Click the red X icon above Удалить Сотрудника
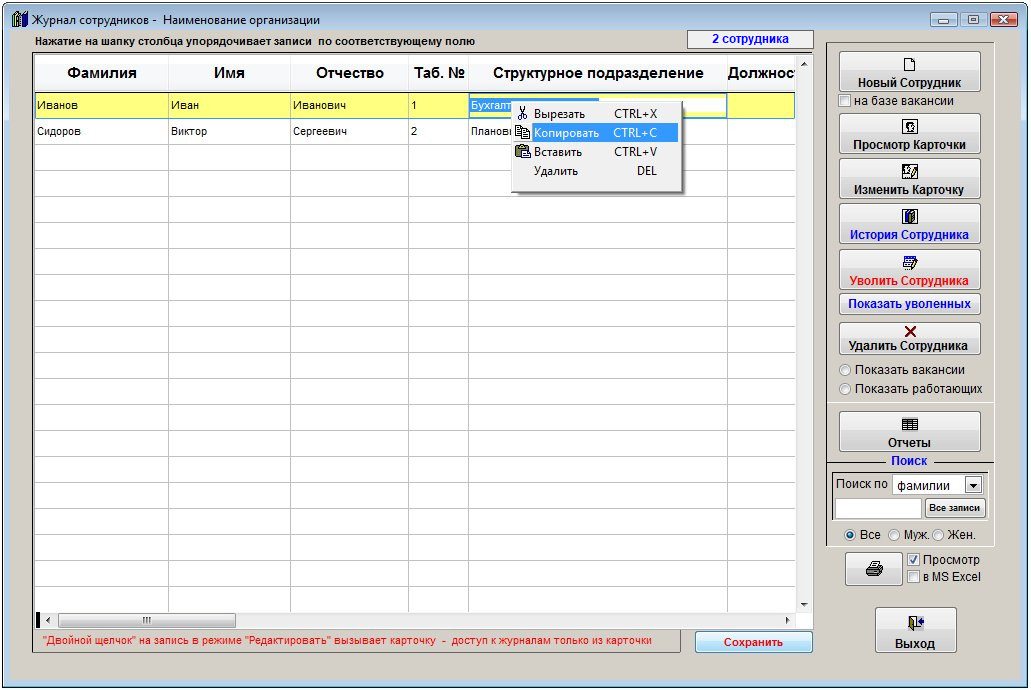 (x=910, y=332)
